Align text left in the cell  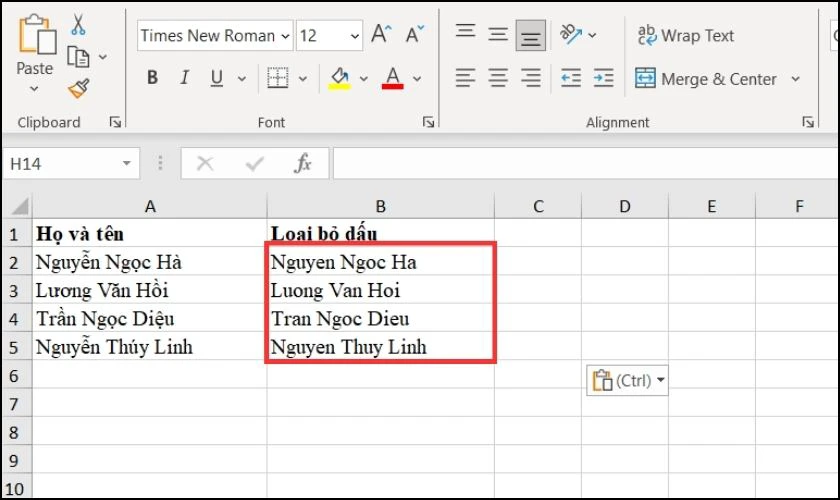tap(465, 78)
